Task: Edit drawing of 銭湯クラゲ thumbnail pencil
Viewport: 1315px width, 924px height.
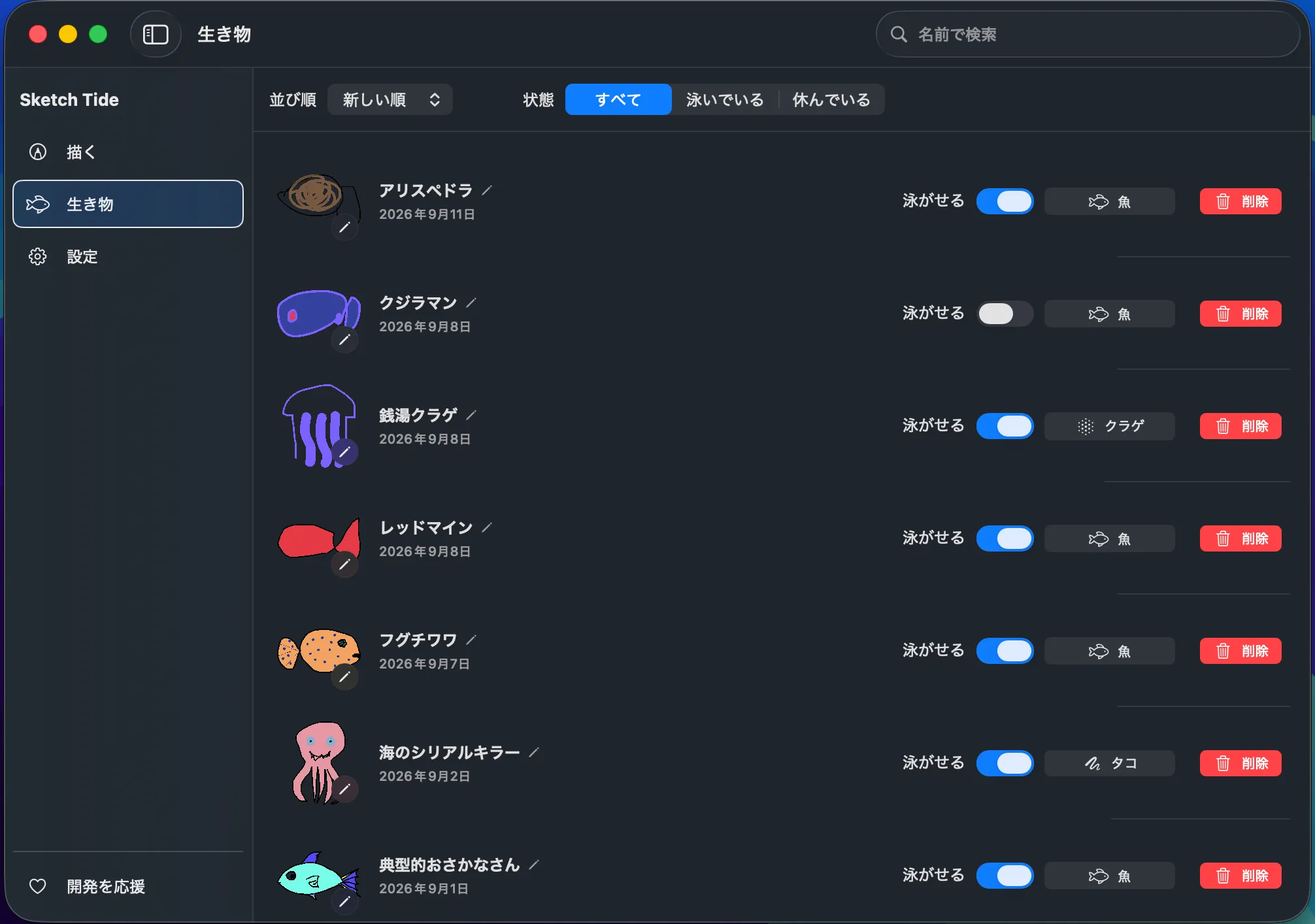Action: pyautogui.click(x=344, y=452)
